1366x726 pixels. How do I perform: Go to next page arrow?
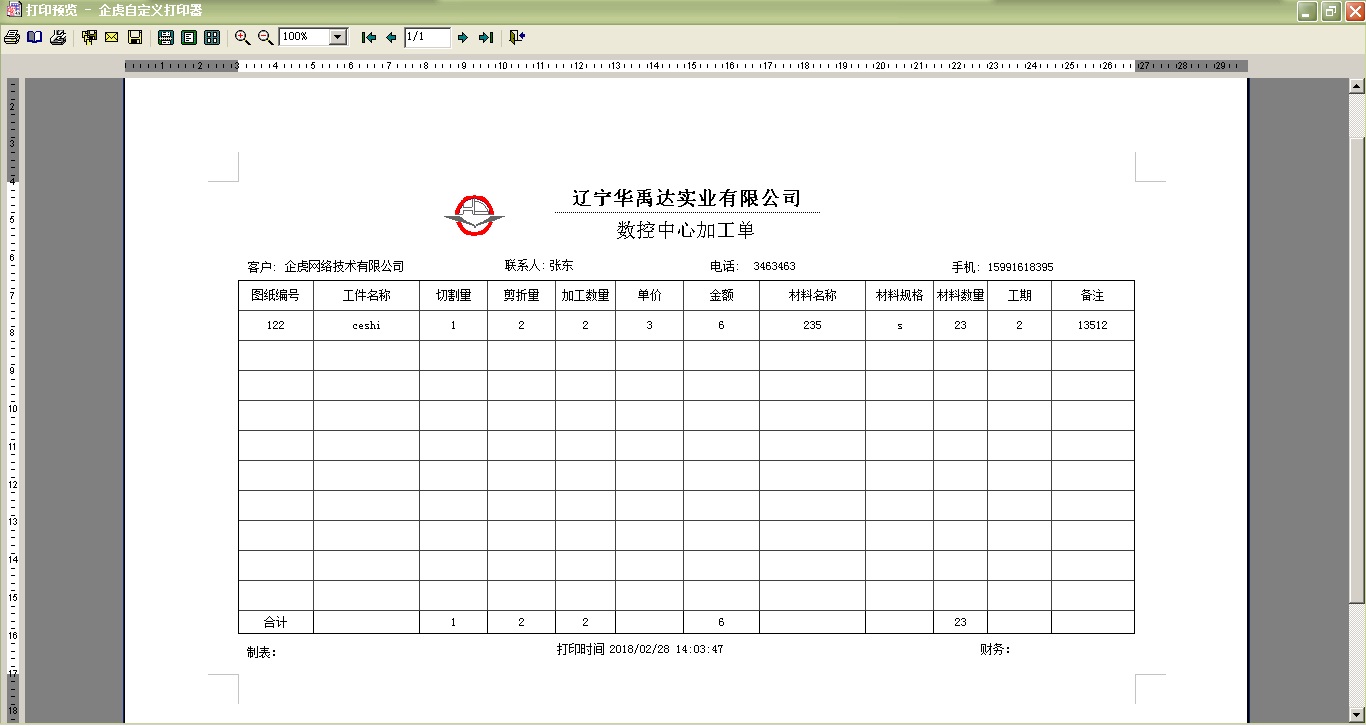[463, 37]
